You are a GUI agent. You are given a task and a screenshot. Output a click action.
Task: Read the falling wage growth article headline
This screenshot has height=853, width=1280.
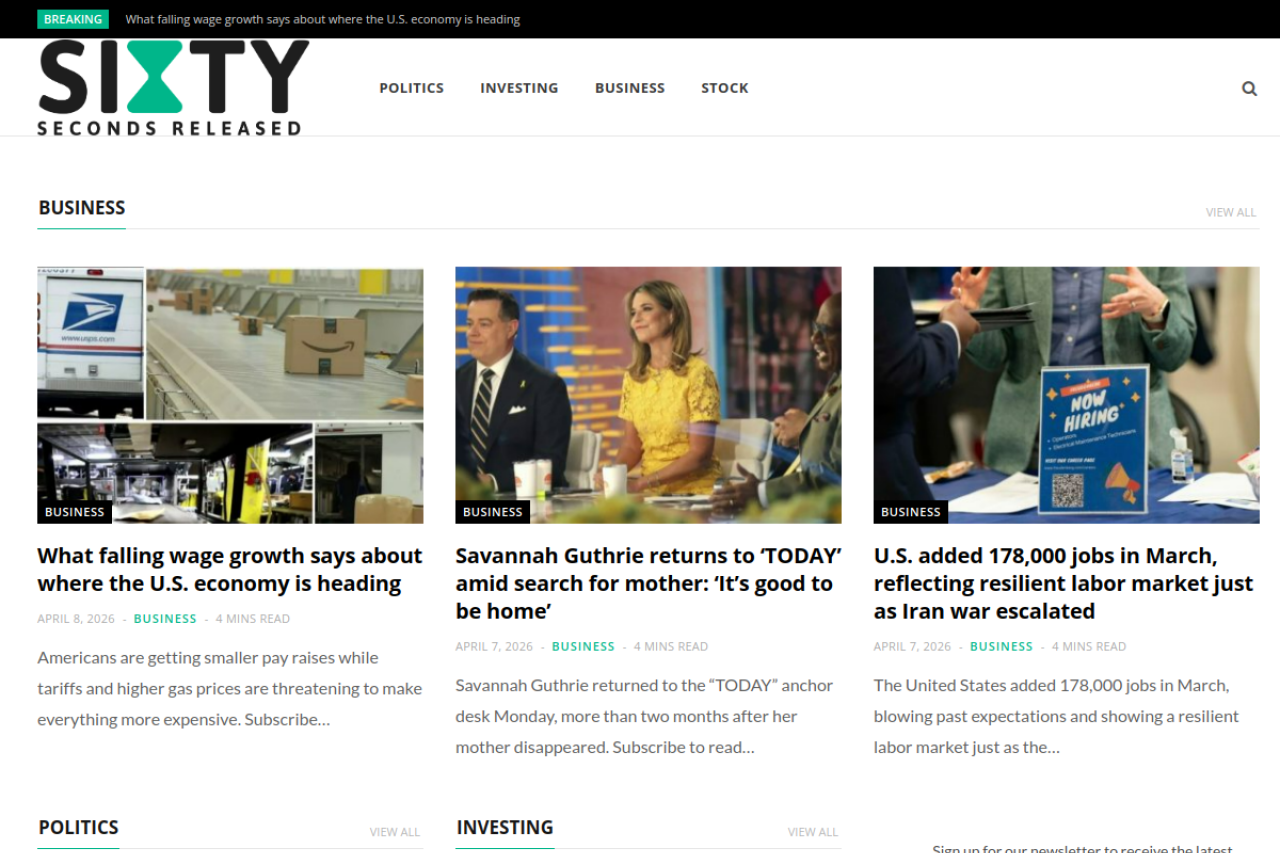[x=230, y=569]
